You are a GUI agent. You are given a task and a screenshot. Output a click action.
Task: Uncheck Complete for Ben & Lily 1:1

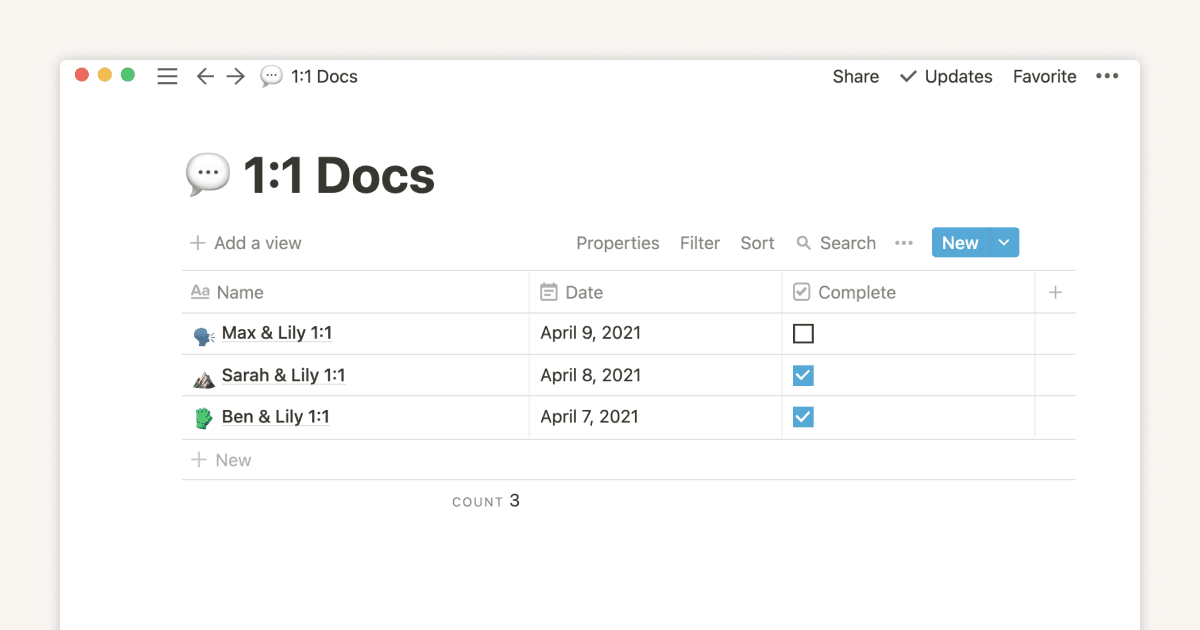803,416
